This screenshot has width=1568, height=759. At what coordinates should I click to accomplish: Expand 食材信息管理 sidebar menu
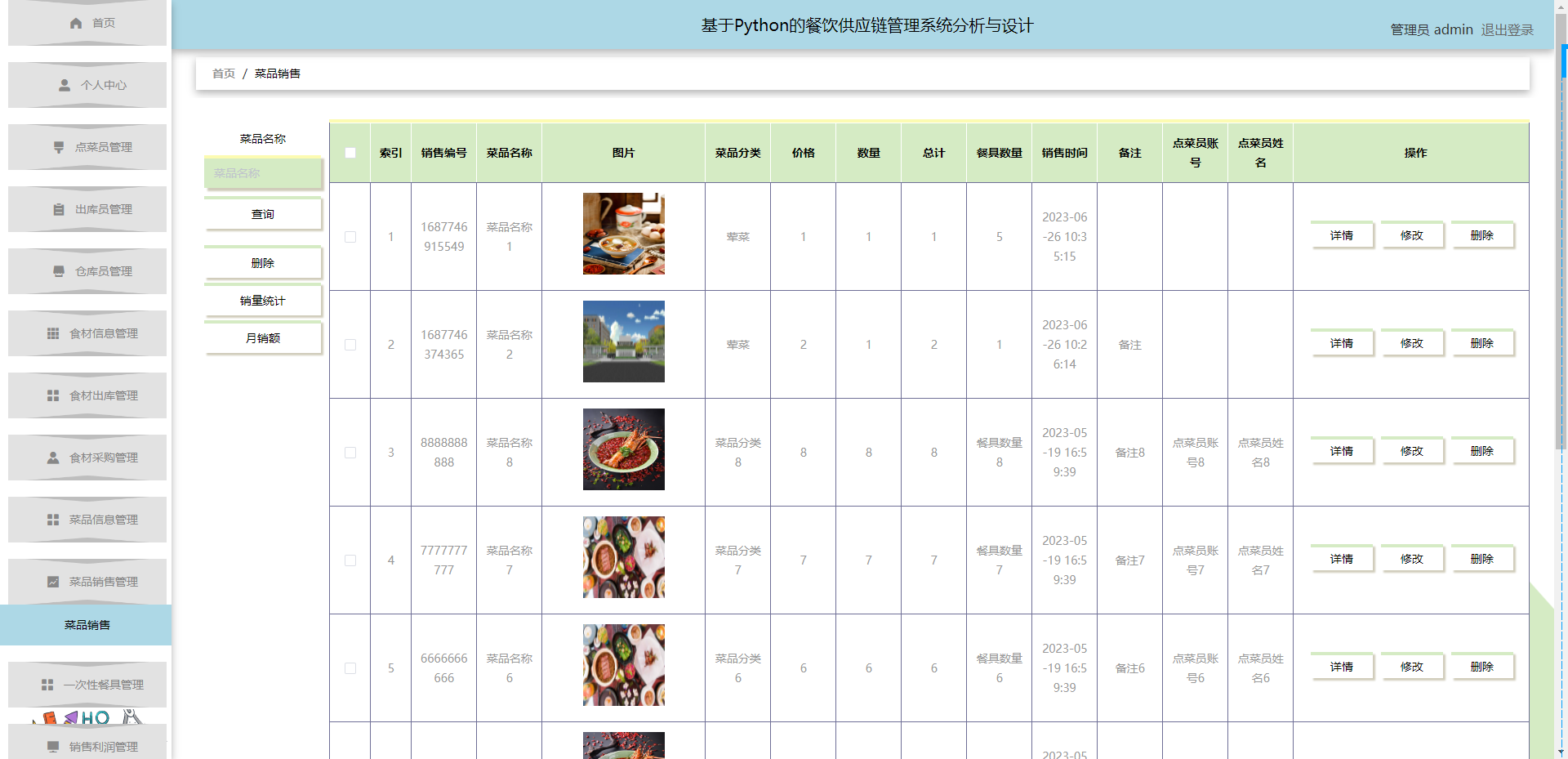[x=87, y=333]
